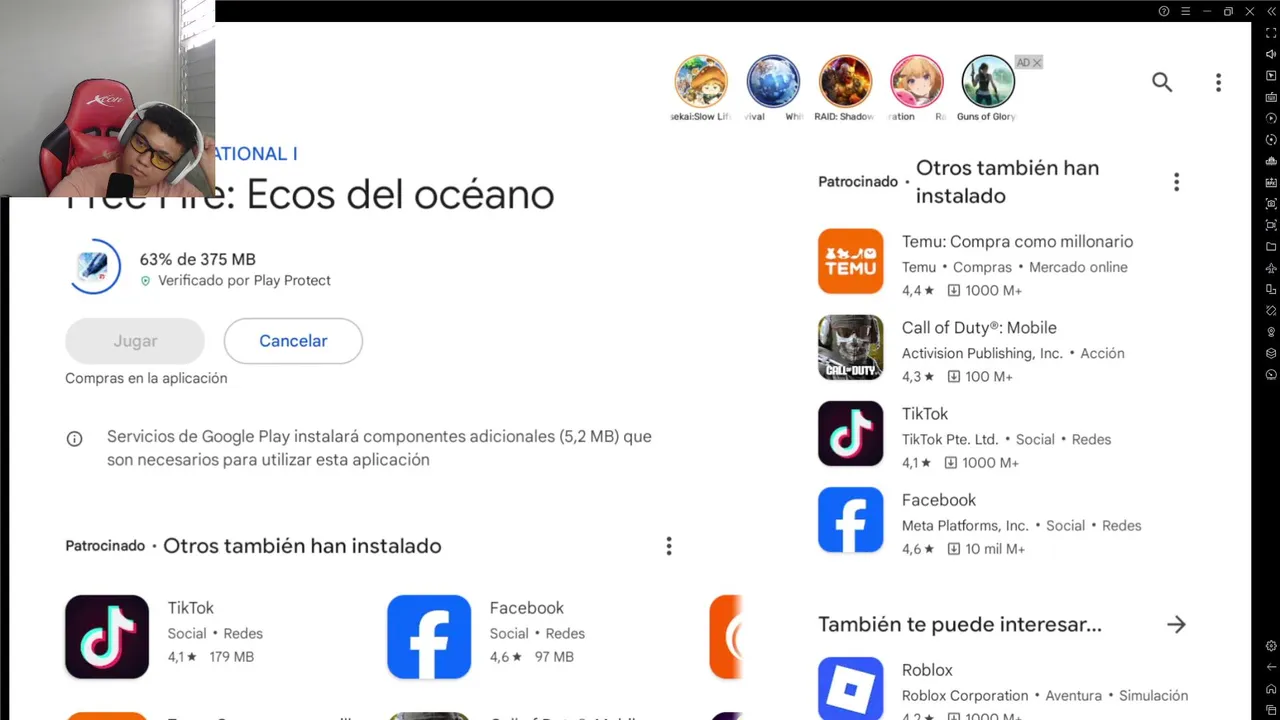
Task: Open the Isekai: Slow Life ad icon
Action: (x=701, y=81)
